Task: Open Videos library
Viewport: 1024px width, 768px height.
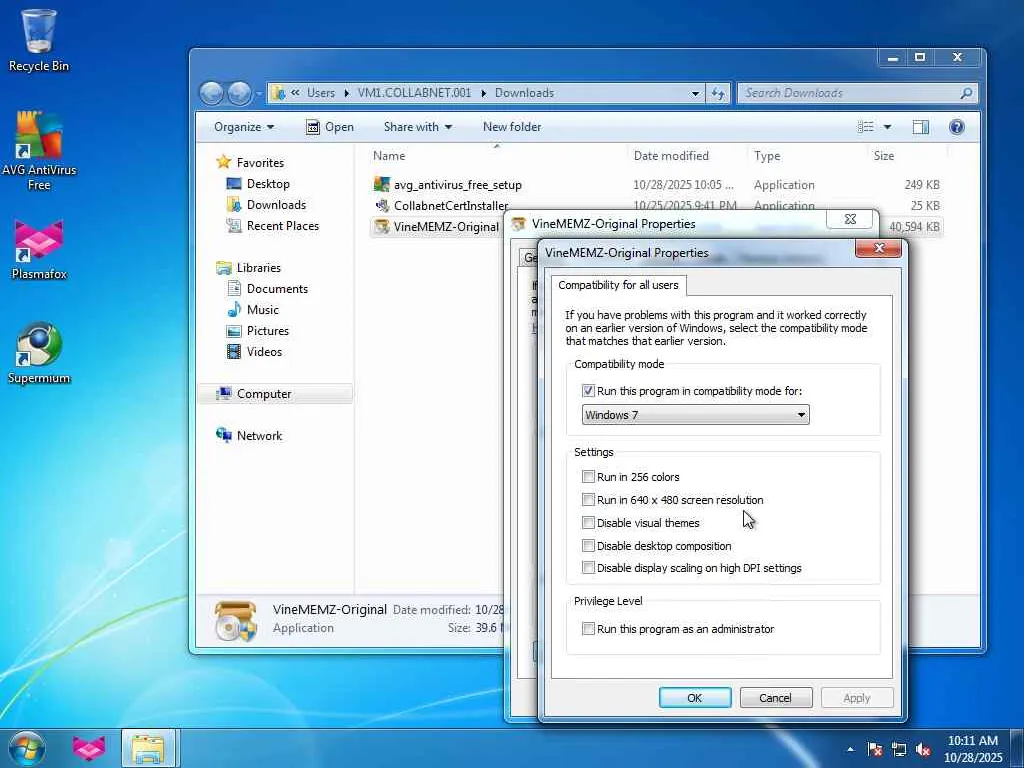Action: pyautogui.click(x=264, y=351)
